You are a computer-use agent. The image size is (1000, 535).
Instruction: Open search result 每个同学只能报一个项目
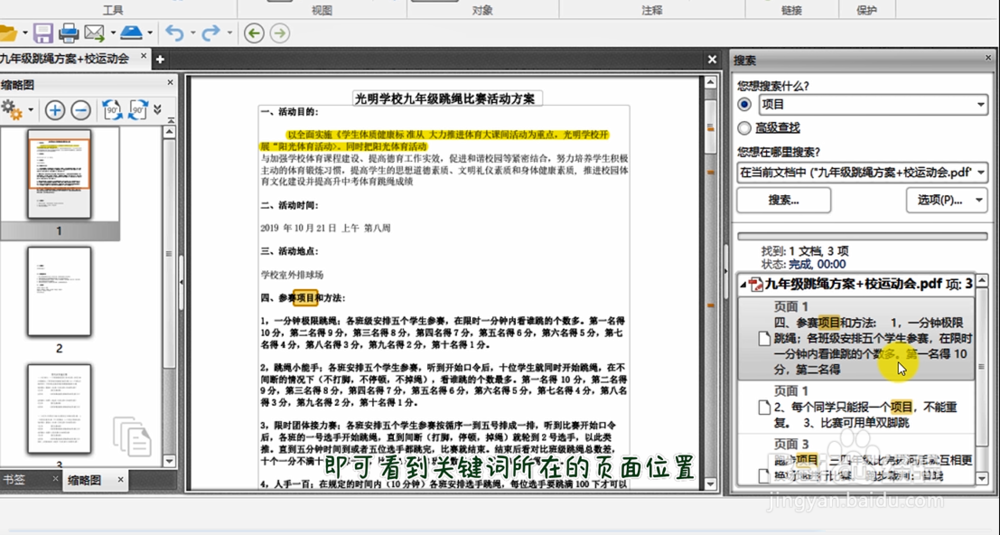(857, 407)
